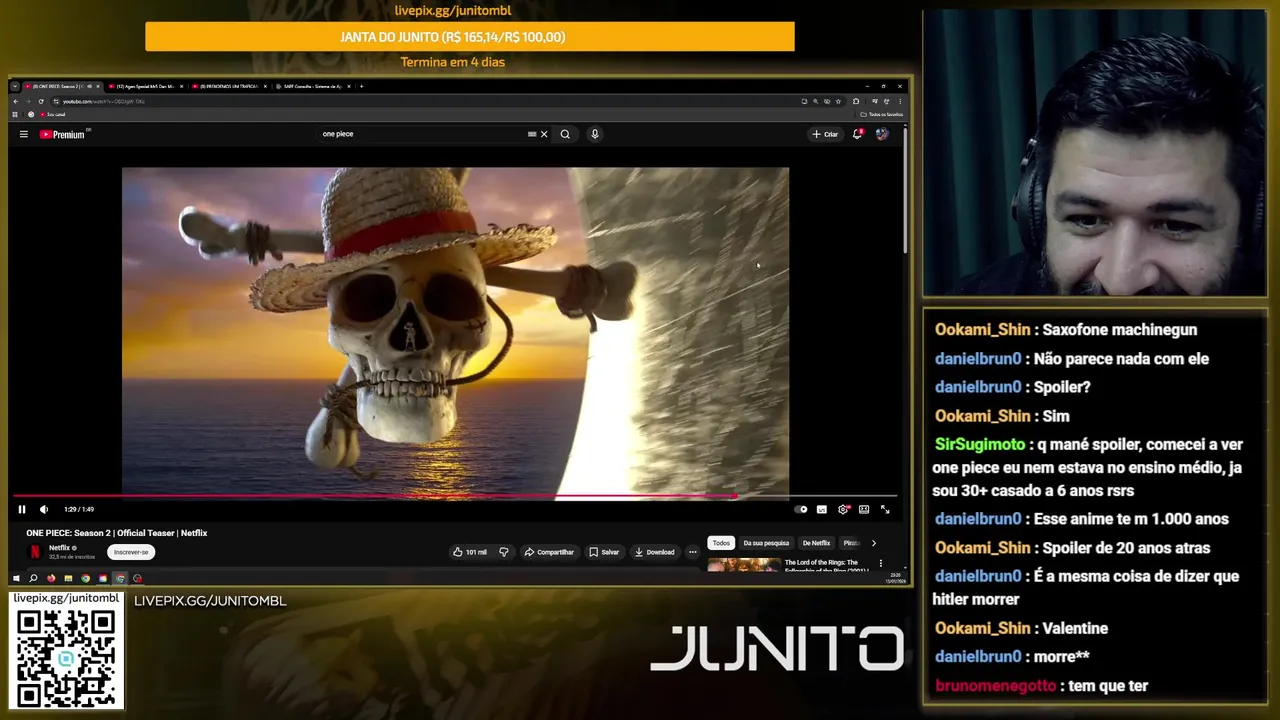The image size is (1280, 720).
Task: Click the YouTube search input field
Action: click(420, 134)
